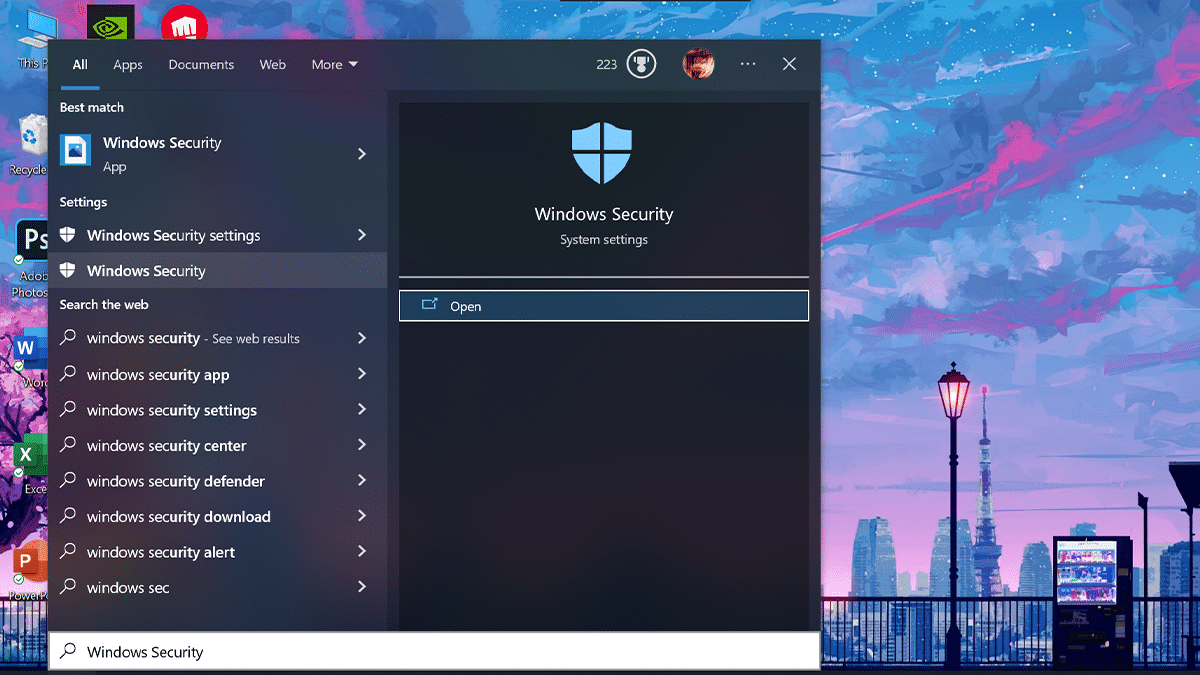Choose the 'windows security defender' suggestion
The height and width of the screenshot is (675, 1200).
[x=217, y=481]
